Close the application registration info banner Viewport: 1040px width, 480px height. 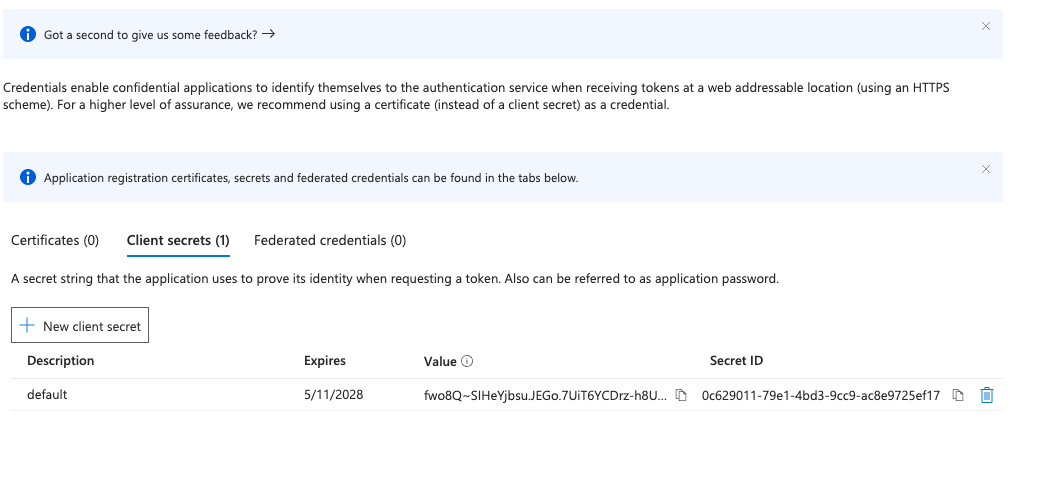pos(986,169)
